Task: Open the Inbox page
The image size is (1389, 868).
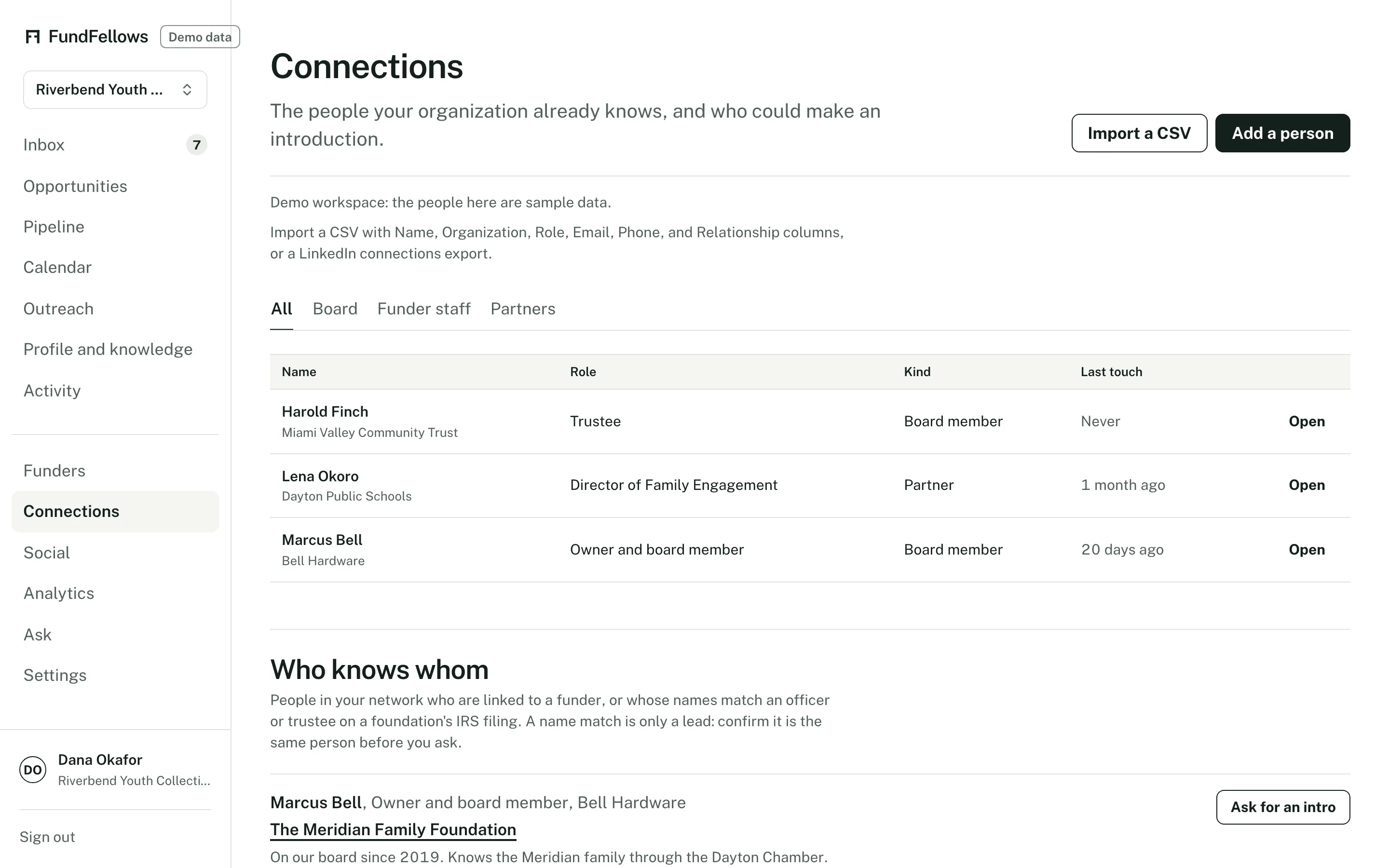Action: coord(115,145)
